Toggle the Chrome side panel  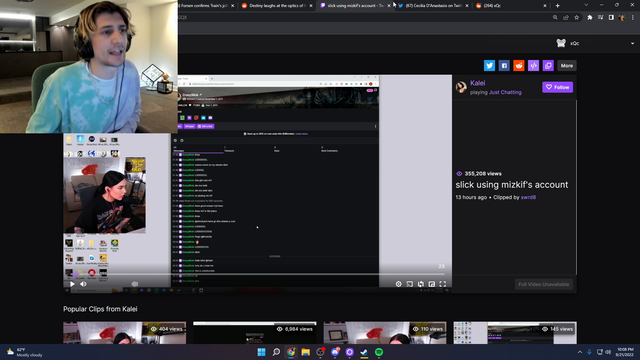click(611, 18)
